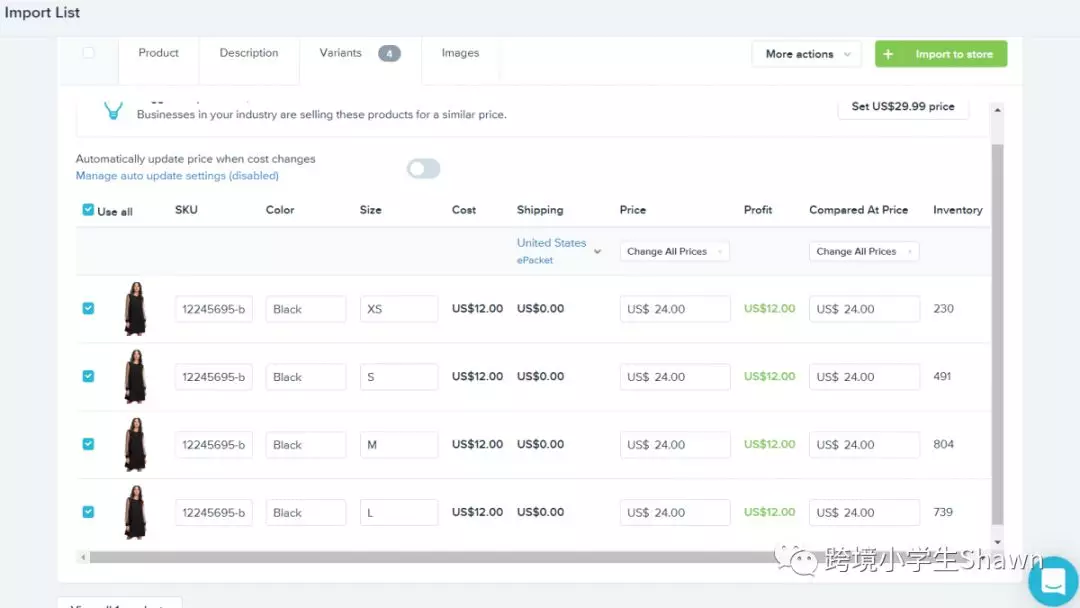Open the Images tab
1080x608 pixels.
point(460,53)
